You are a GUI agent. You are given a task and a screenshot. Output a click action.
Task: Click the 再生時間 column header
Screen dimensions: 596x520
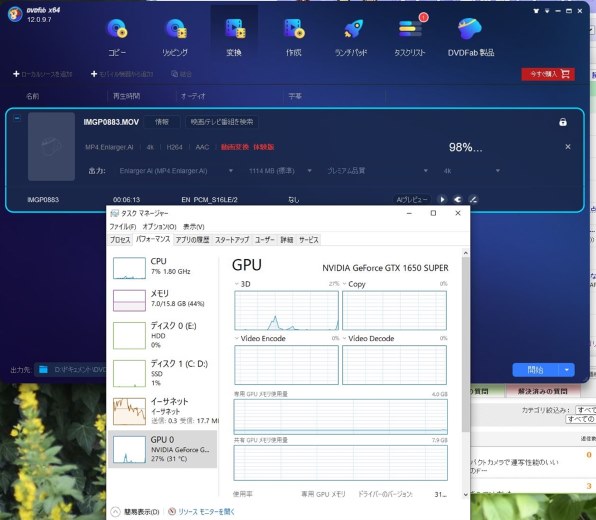(126, 96)
